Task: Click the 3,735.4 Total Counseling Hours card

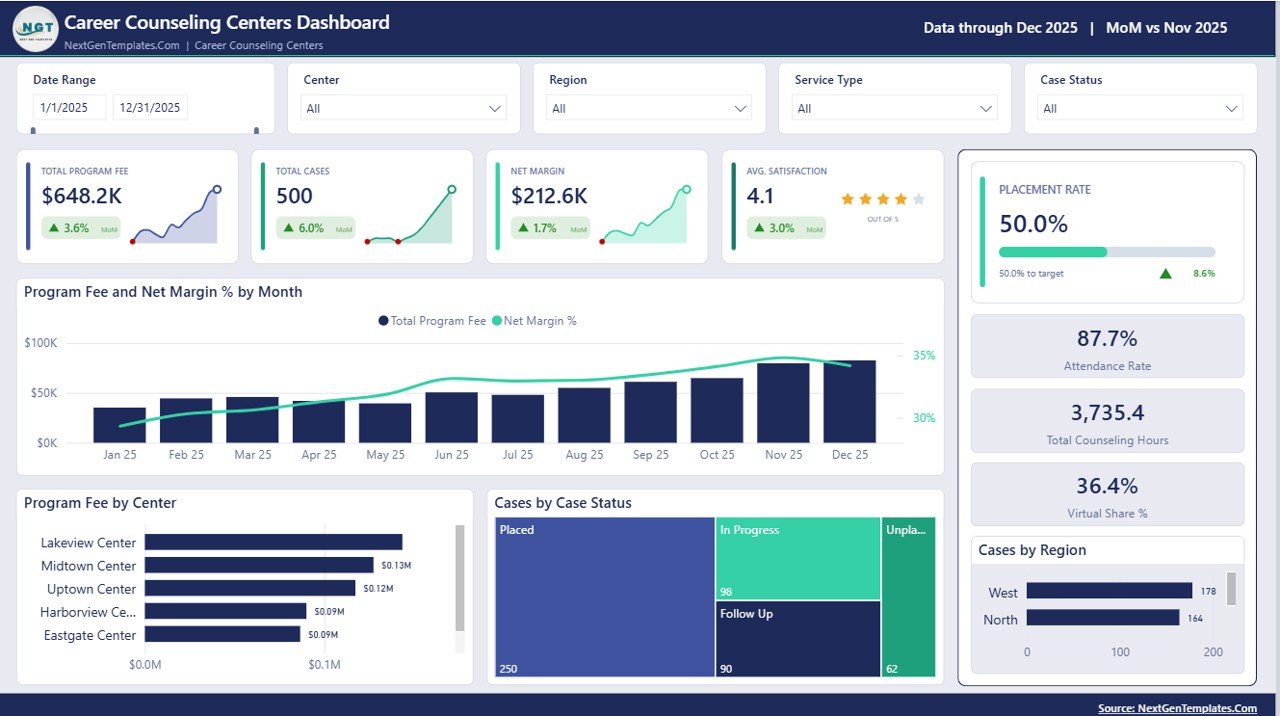Action: (1107, 420)
